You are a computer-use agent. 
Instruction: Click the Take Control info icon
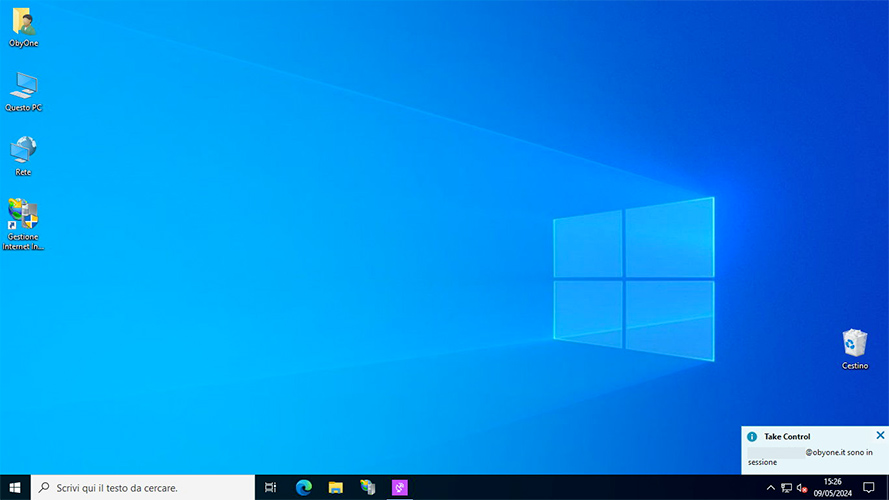click(x=752, y=437)
